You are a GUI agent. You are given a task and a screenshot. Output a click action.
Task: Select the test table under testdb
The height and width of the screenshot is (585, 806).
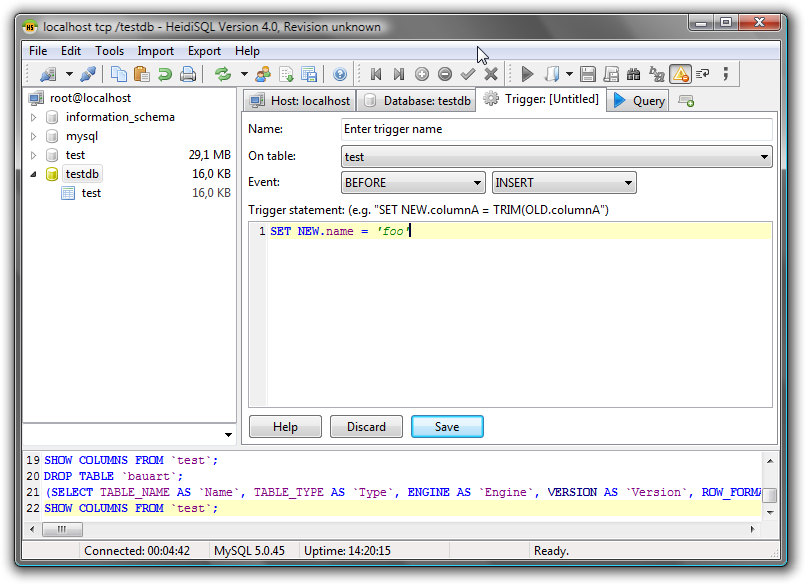click(91, 193)
